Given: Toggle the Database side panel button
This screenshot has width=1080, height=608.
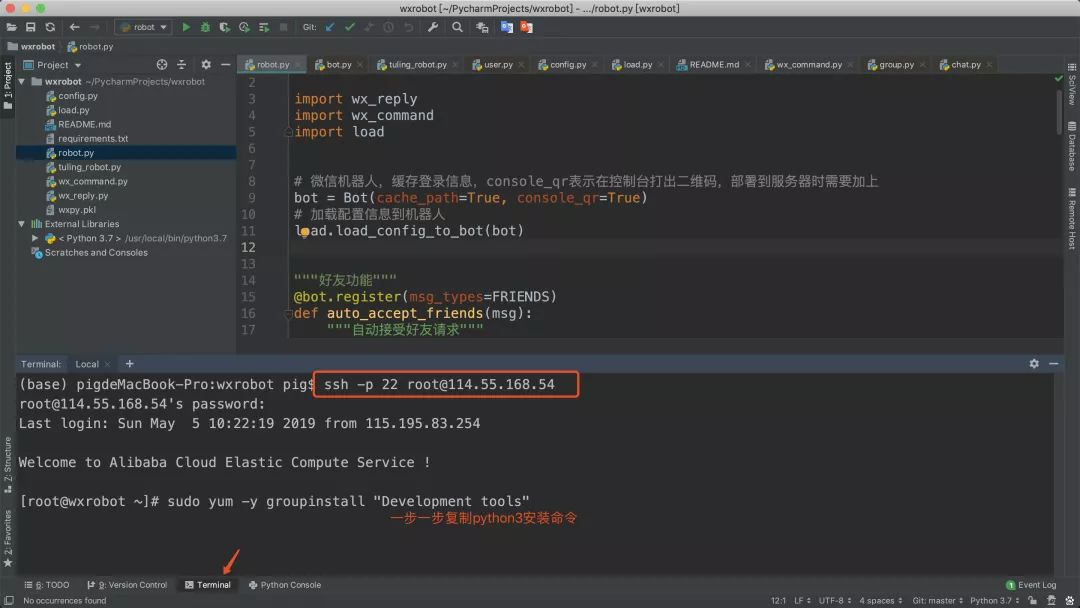Looking at the screenshot, I should point(1072,147).
